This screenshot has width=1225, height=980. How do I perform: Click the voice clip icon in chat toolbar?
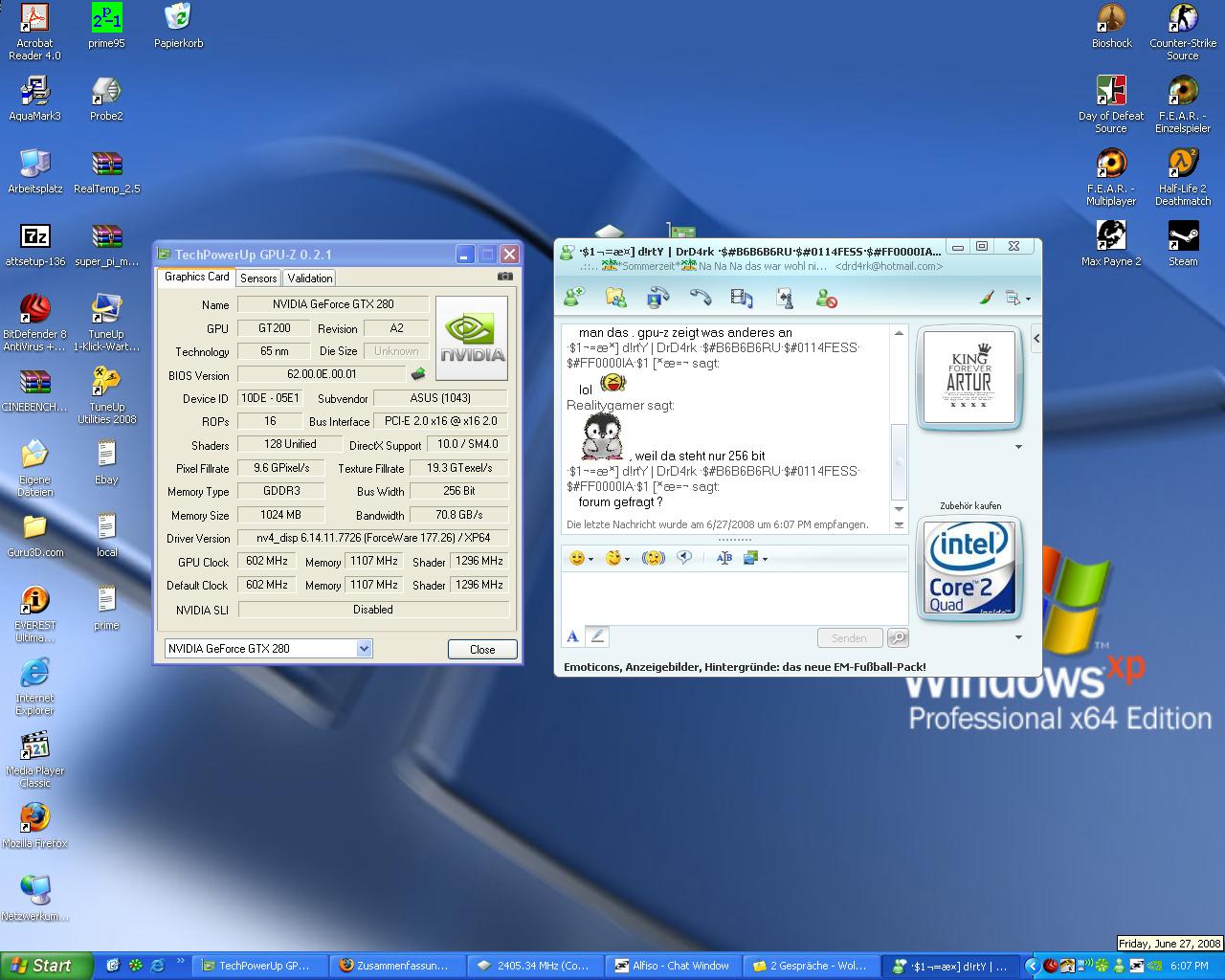coord(684,558)
